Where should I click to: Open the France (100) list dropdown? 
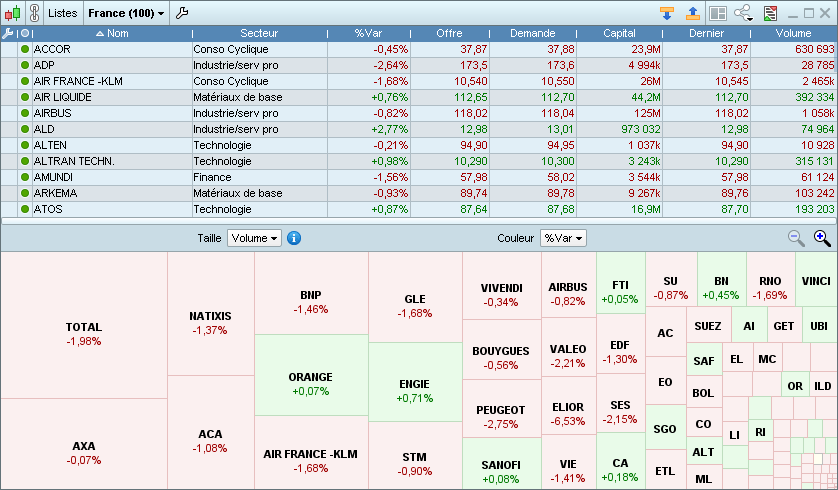126,13
